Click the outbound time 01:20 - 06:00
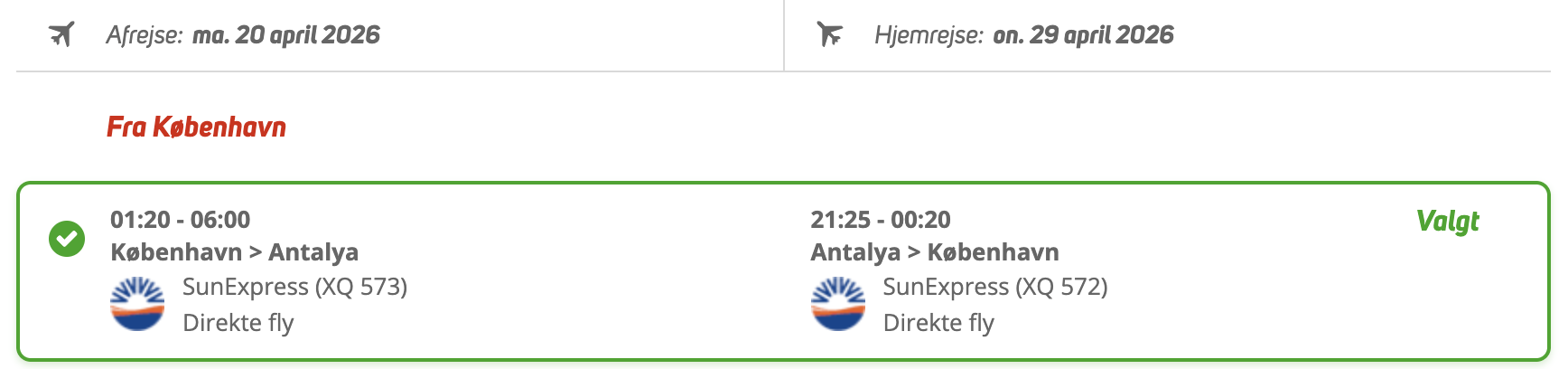Screen dimensions: 1568x369 click(x=180, y=220)
